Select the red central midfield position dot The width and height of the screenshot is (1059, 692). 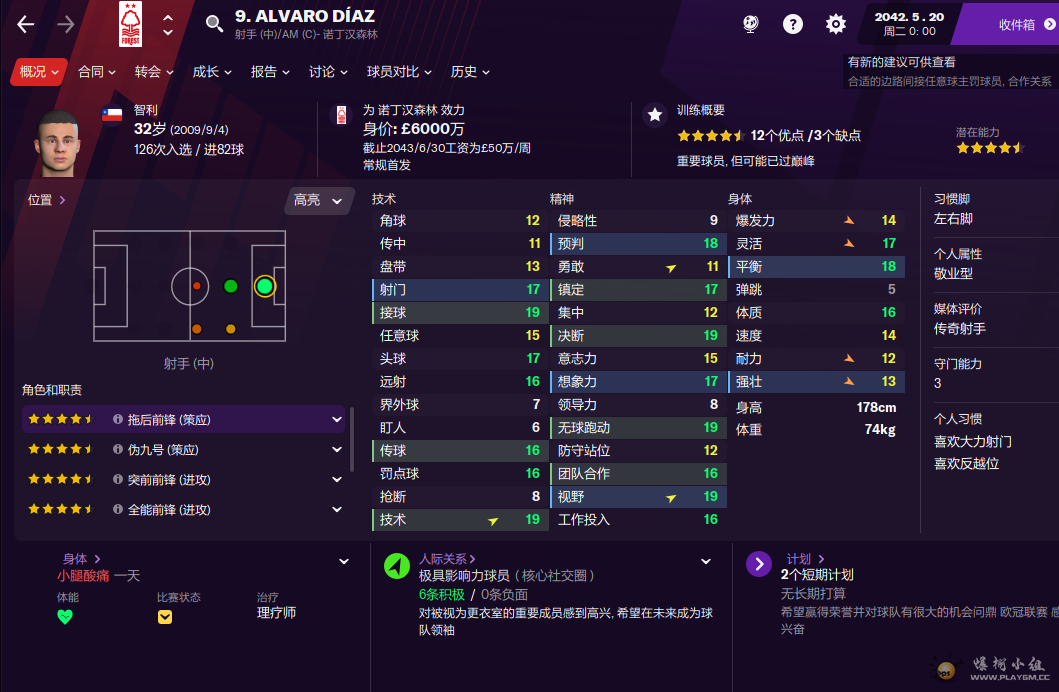197,286
